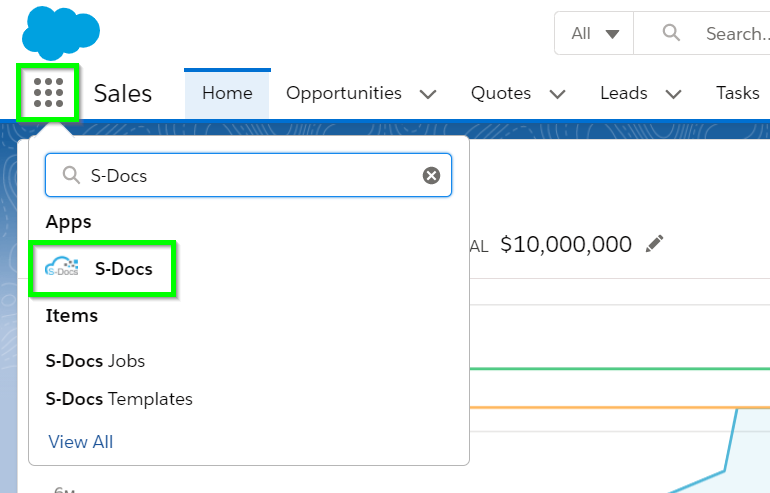The width and height of the screenshot is (770, 493).
Task: Select the S-Docs Jobs item
Action: tap(95, 361)
